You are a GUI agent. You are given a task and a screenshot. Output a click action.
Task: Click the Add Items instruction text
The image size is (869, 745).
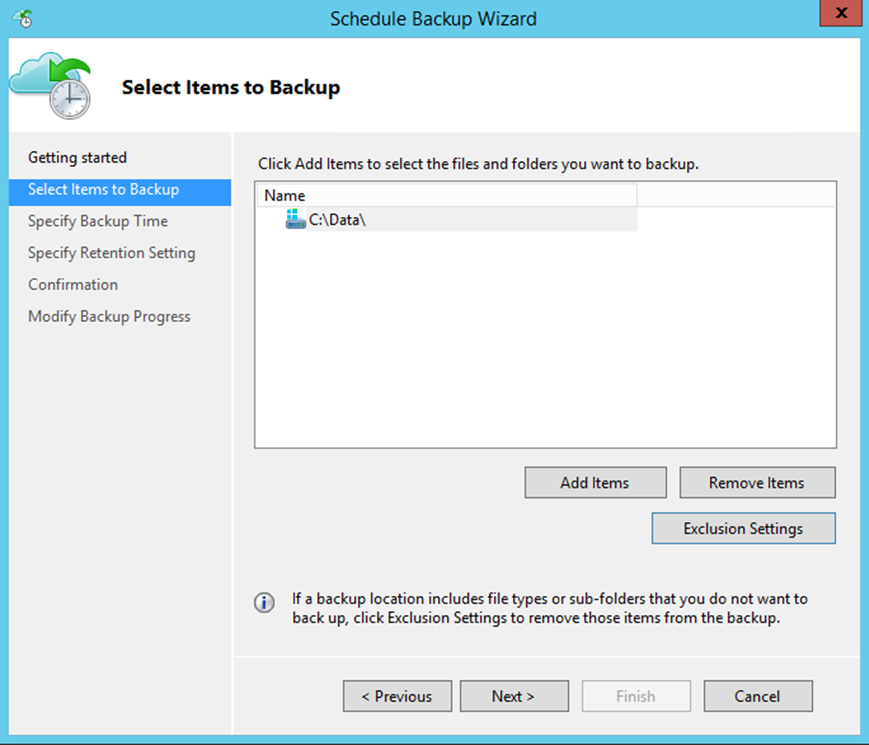[478, 164]
